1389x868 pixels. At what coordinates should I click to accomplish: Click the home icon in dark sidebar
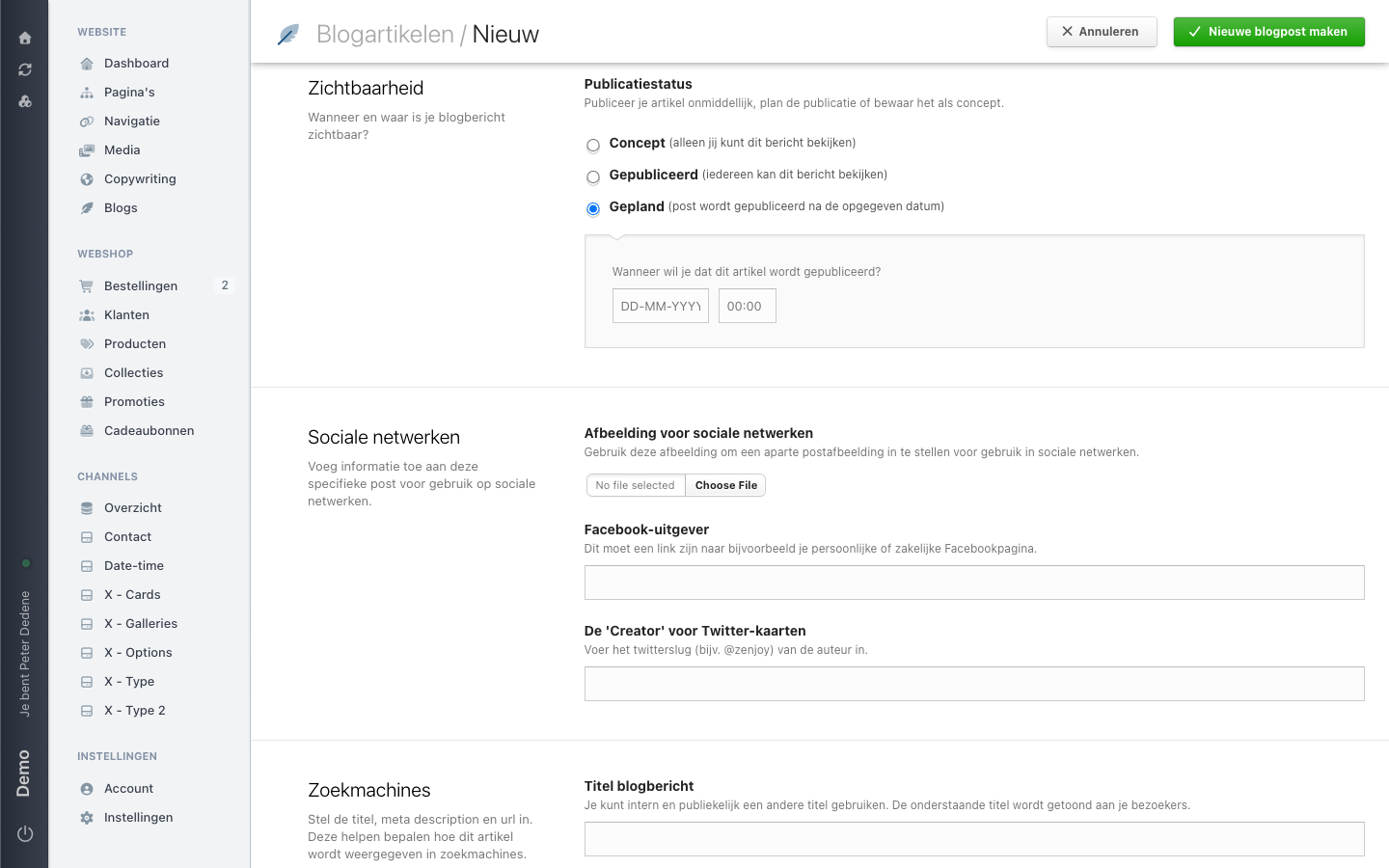pyautogui.click(x=25, y=39)
